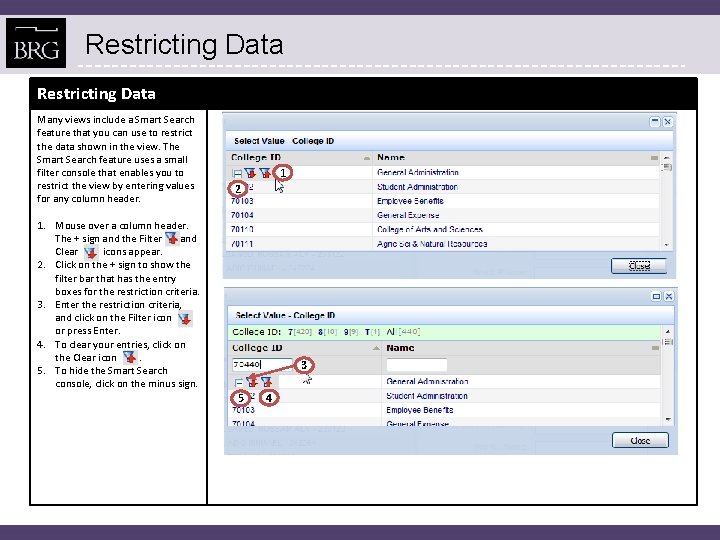
Task: Click first funnel icon next to minus sign, lower dialog
Action: coord(252,382)
